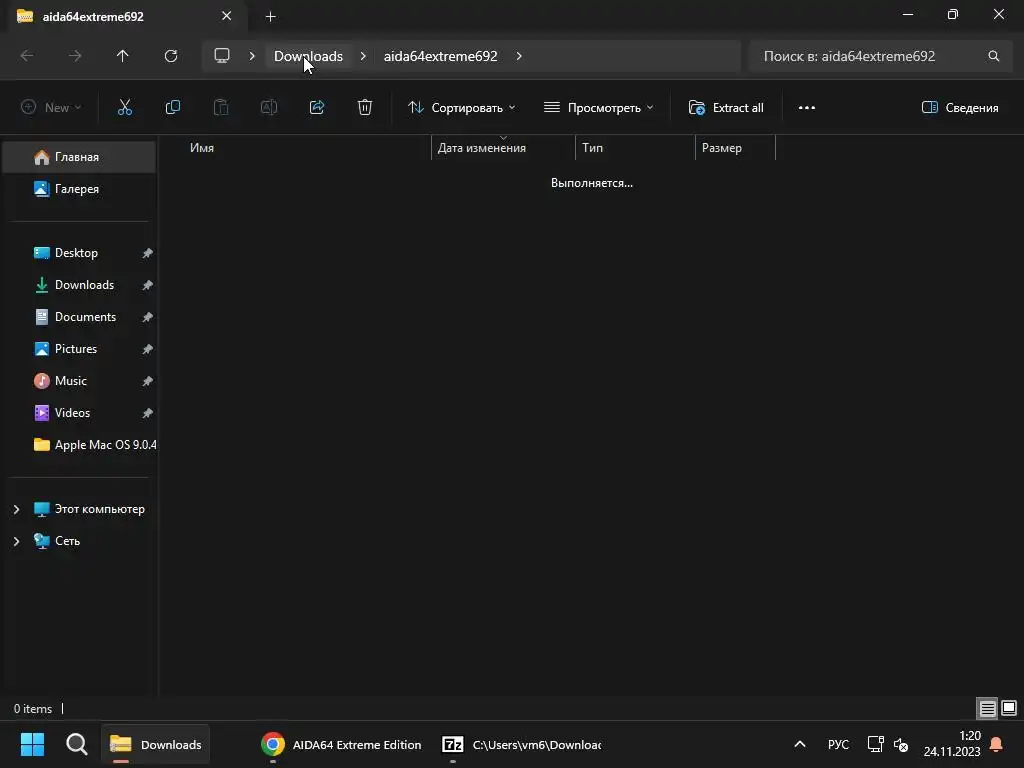Toggle the Сведения details pane
This screenshot has width=1024, height=768.
(x=959, y=108)
